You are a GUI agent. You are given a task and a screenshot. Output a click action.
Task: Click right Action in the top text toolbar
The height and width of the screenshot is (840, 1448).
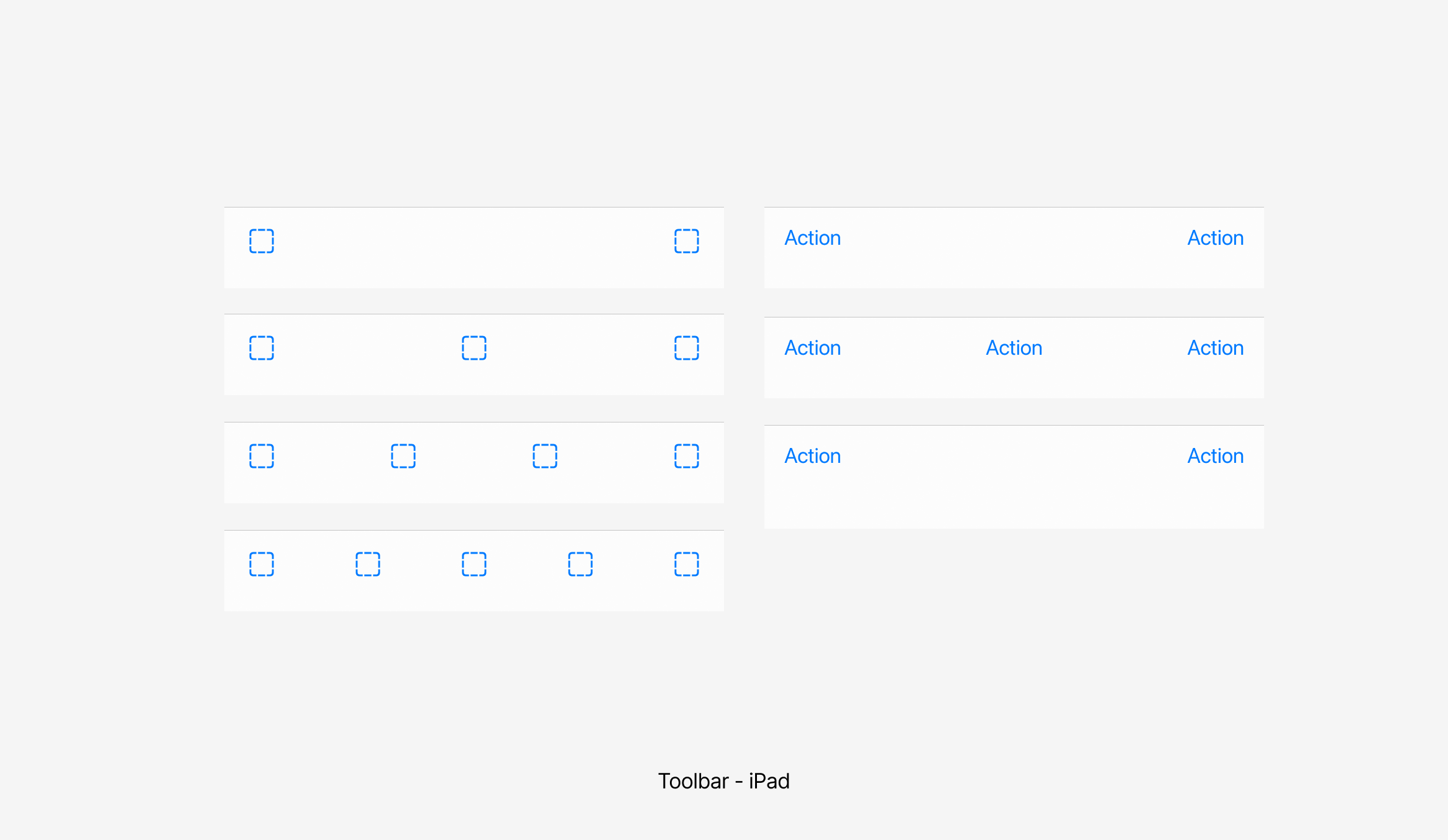(1216, 238)
